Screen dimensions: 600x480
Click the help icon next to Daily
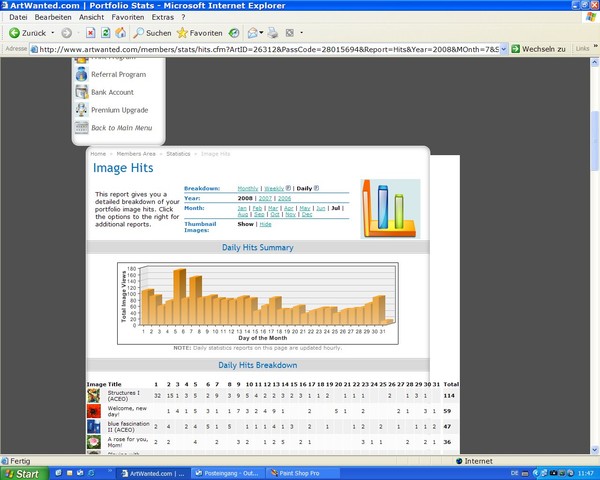click(x=316, y=188)
